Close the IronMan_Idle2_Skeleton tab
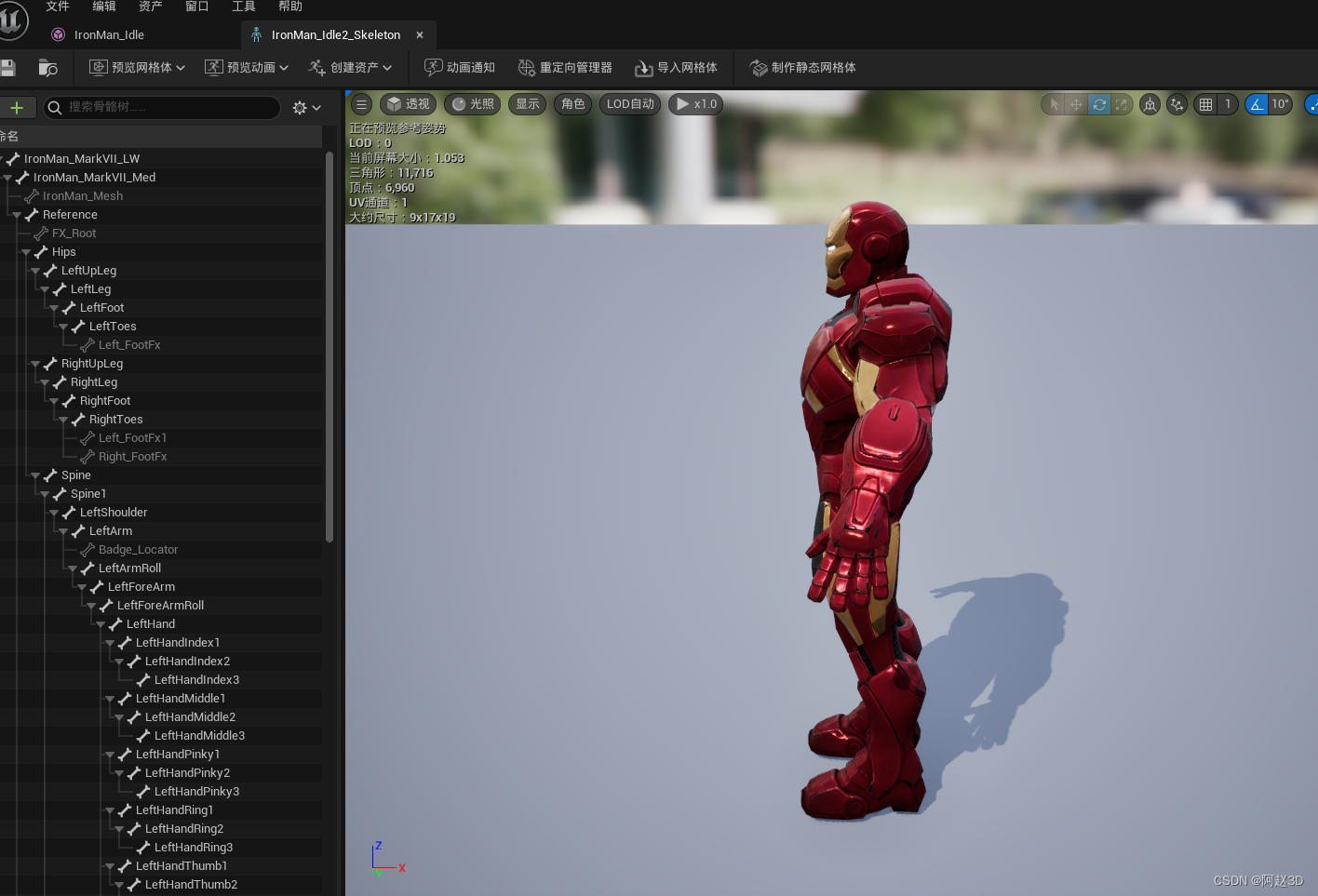Viewport: 1318px width, 896px height. (420, 34)
